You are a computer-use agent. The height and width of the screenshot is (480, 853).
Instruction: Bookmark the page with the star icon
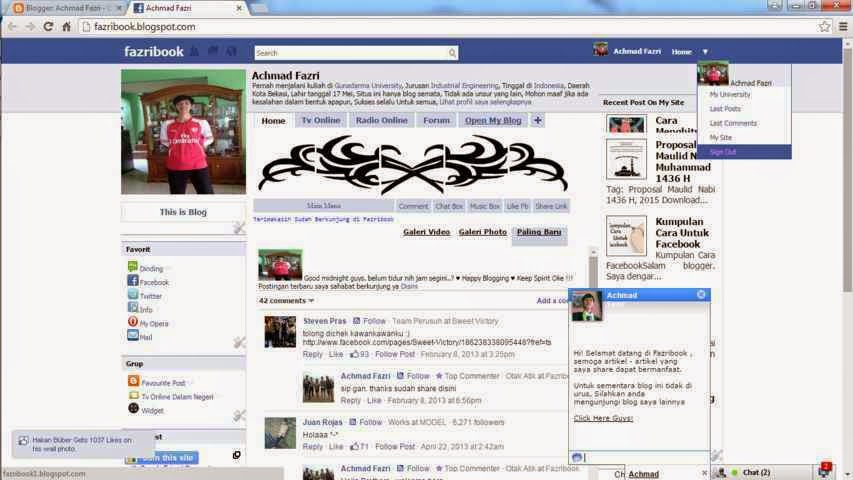coord(825,26)
